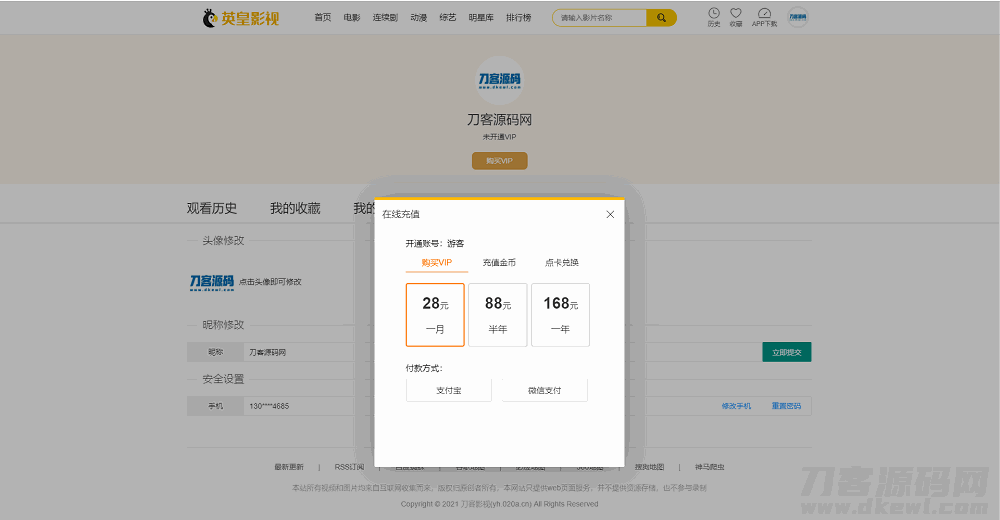This screenshot has height=520, width=1000.
Task: Focus the movie name search field
Action: point(600,18)
